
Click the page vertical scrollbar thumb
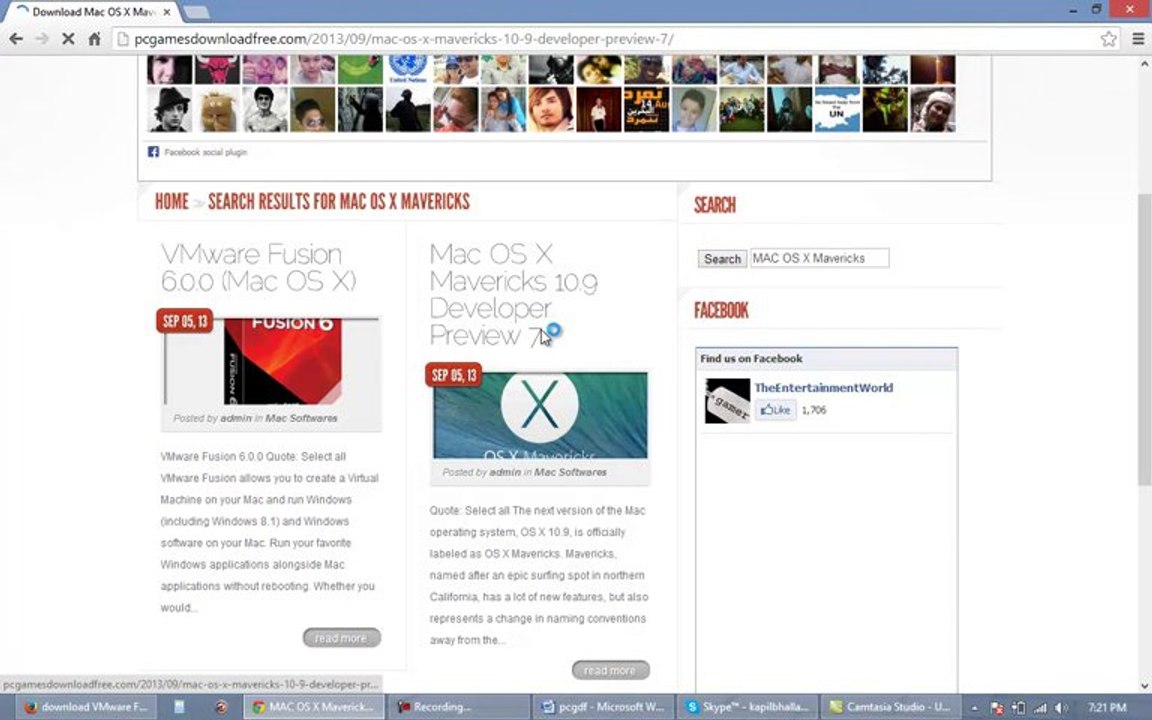tap(1144, 339)
